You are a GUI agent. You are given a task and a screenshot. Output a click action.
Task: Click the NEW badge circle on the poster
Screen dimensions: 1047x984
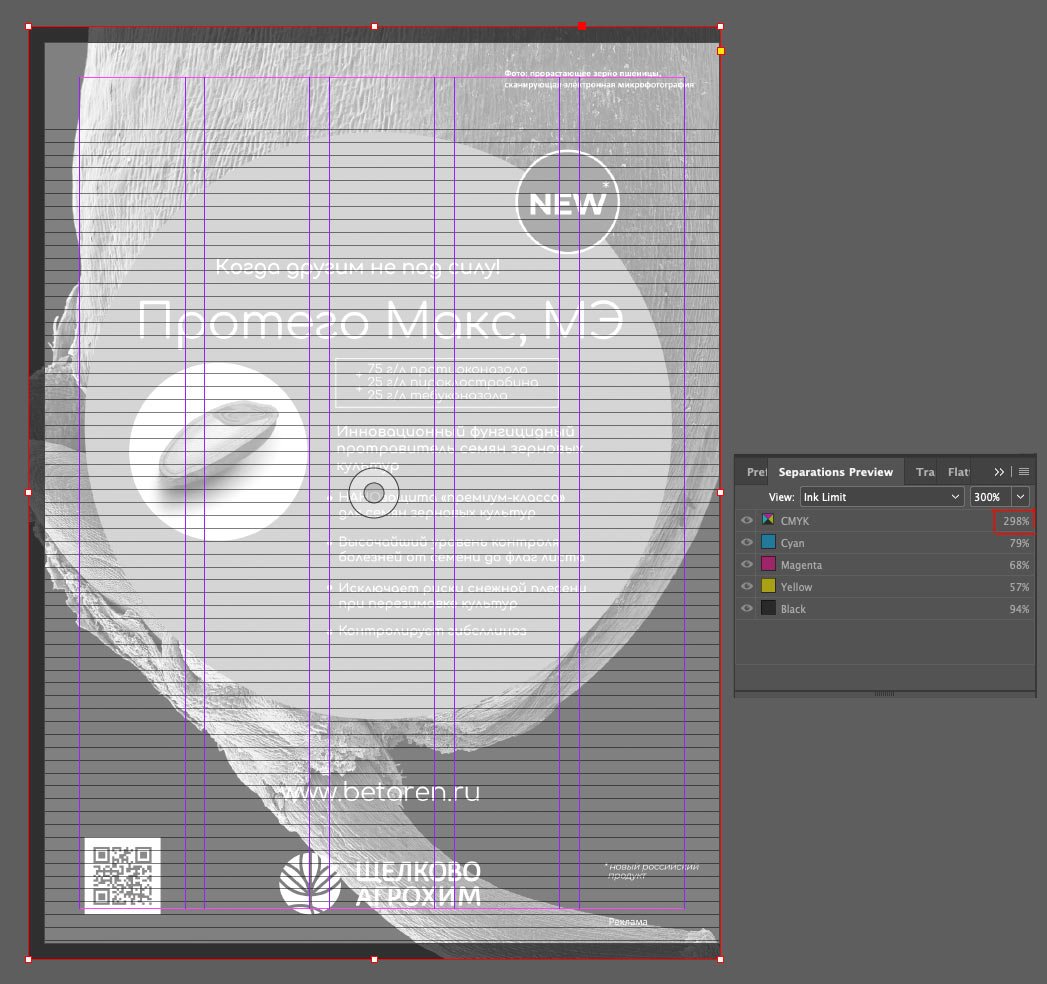568,202
